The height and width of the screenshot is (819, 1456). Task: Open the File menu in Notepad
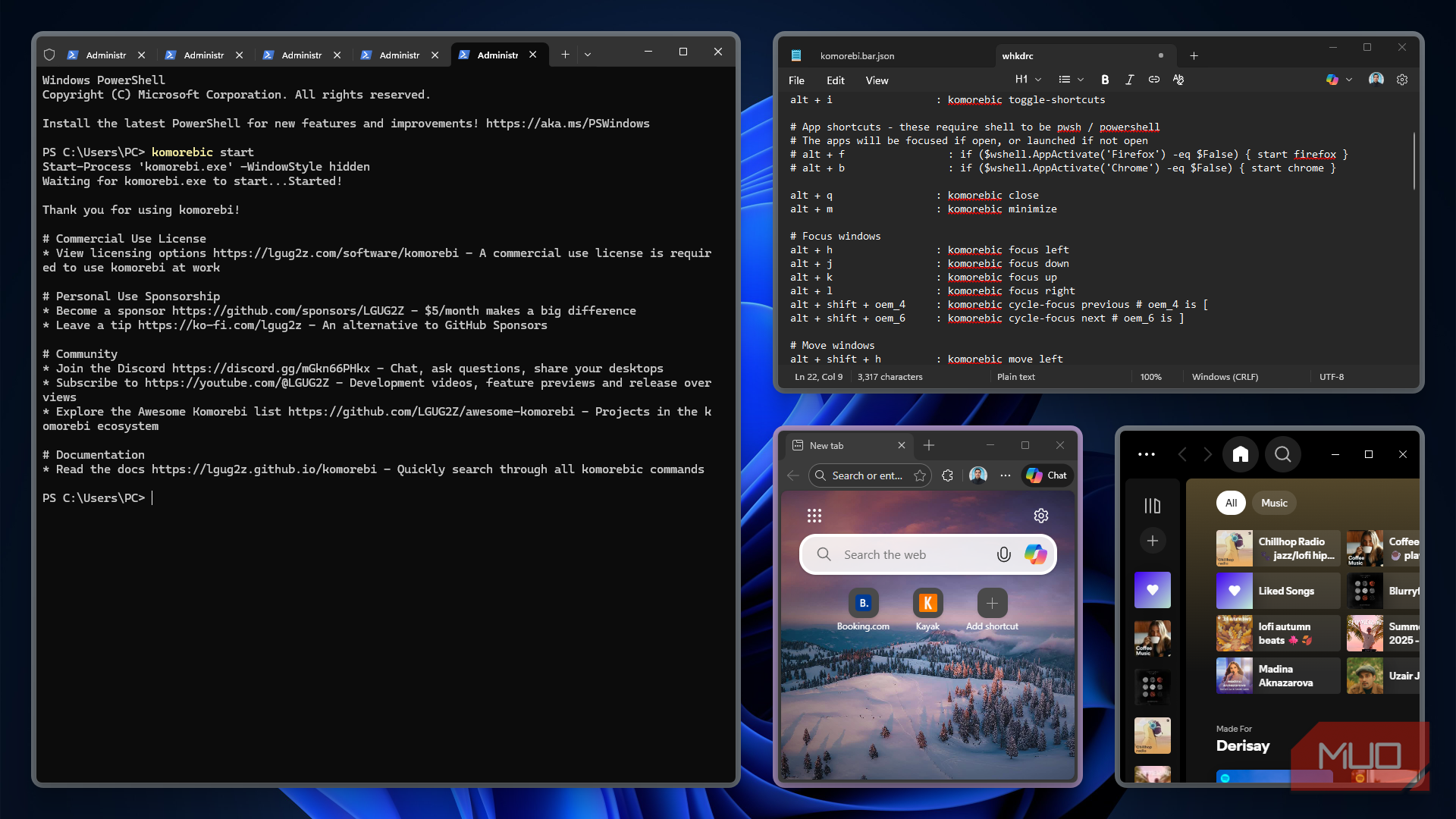point(796,80)
